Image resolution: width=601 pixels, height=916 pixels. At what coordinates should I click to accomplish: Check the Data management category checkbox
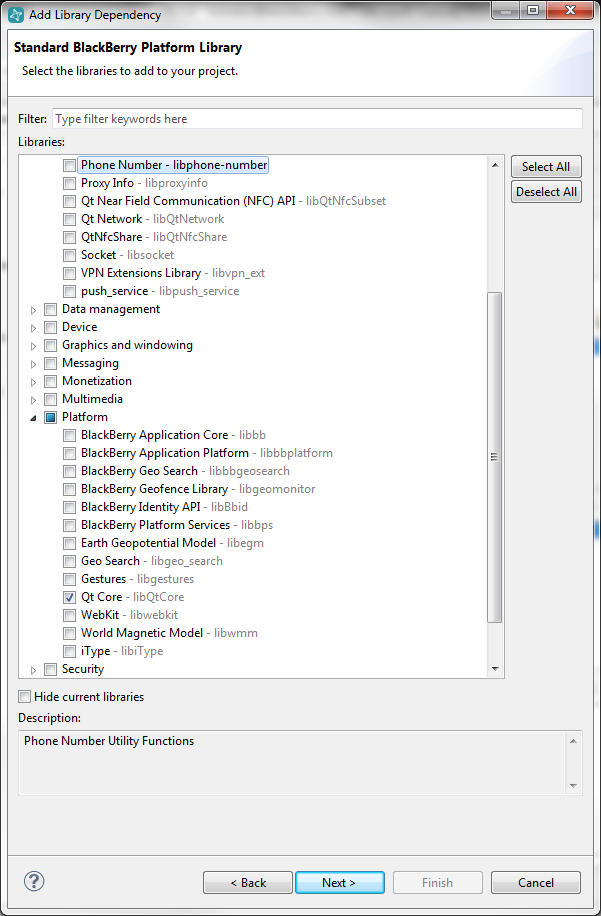[51, 310]
